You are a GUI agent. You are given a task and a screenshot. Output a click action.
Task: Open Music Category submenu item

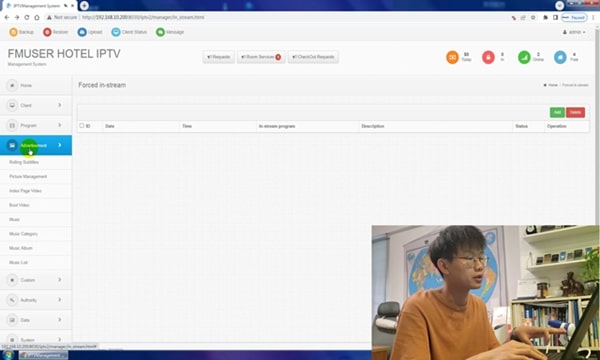coord(23,234)
